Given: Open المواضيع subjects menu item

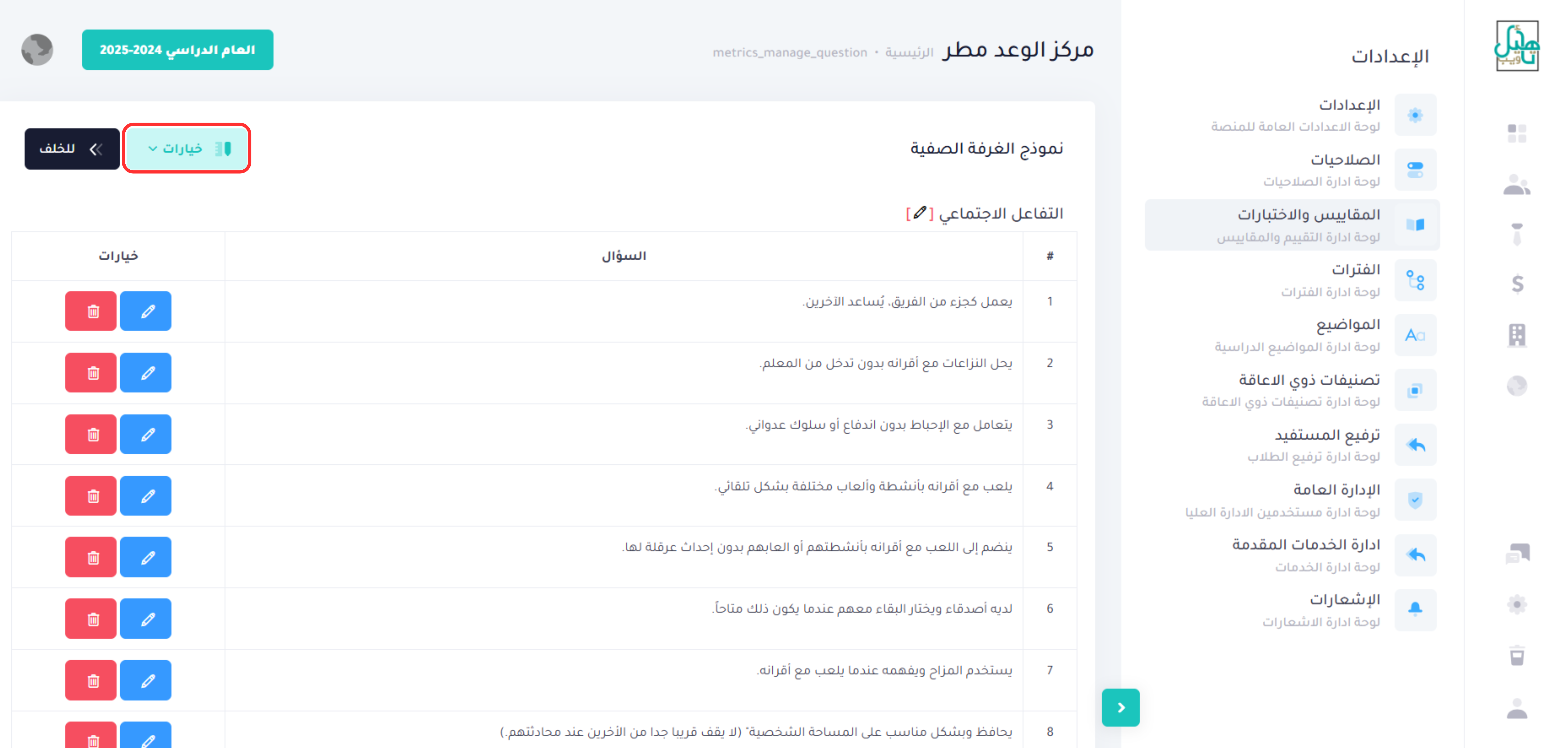Looking at the screenshot, I should (x=1292, y=335).
